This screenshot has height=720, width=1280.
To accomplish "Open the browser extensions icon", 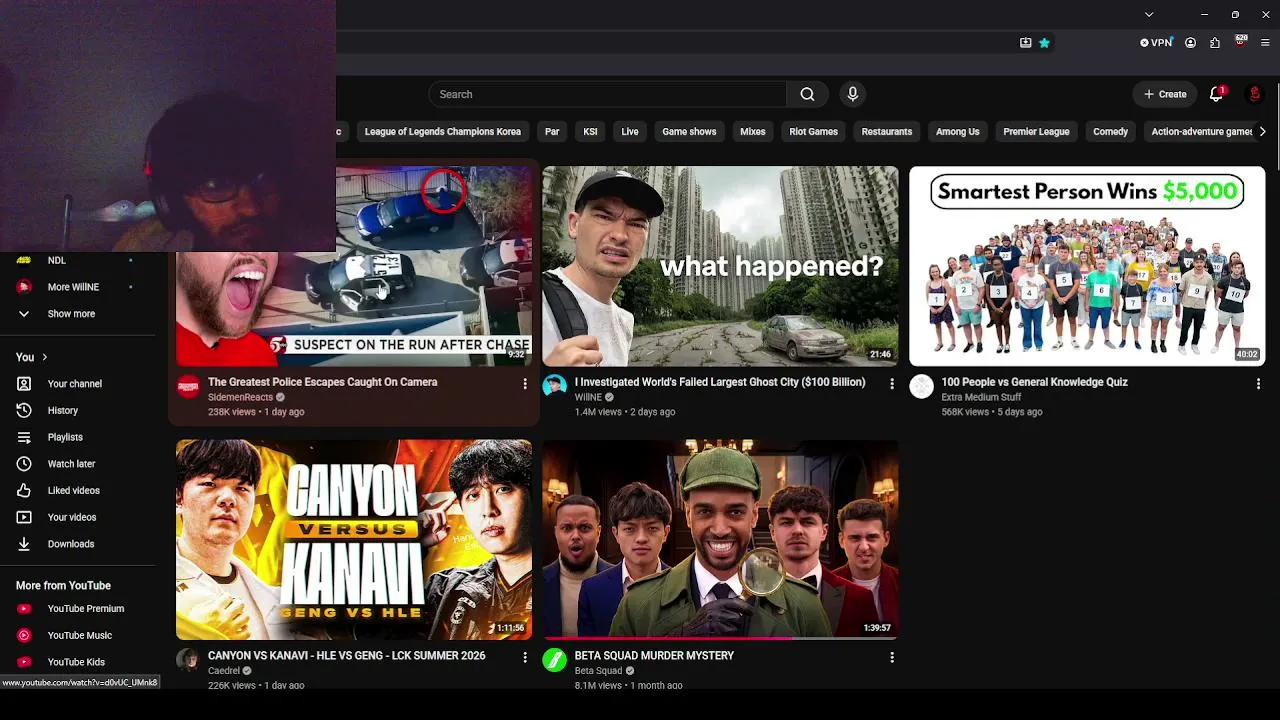I will pos(1215,43).
